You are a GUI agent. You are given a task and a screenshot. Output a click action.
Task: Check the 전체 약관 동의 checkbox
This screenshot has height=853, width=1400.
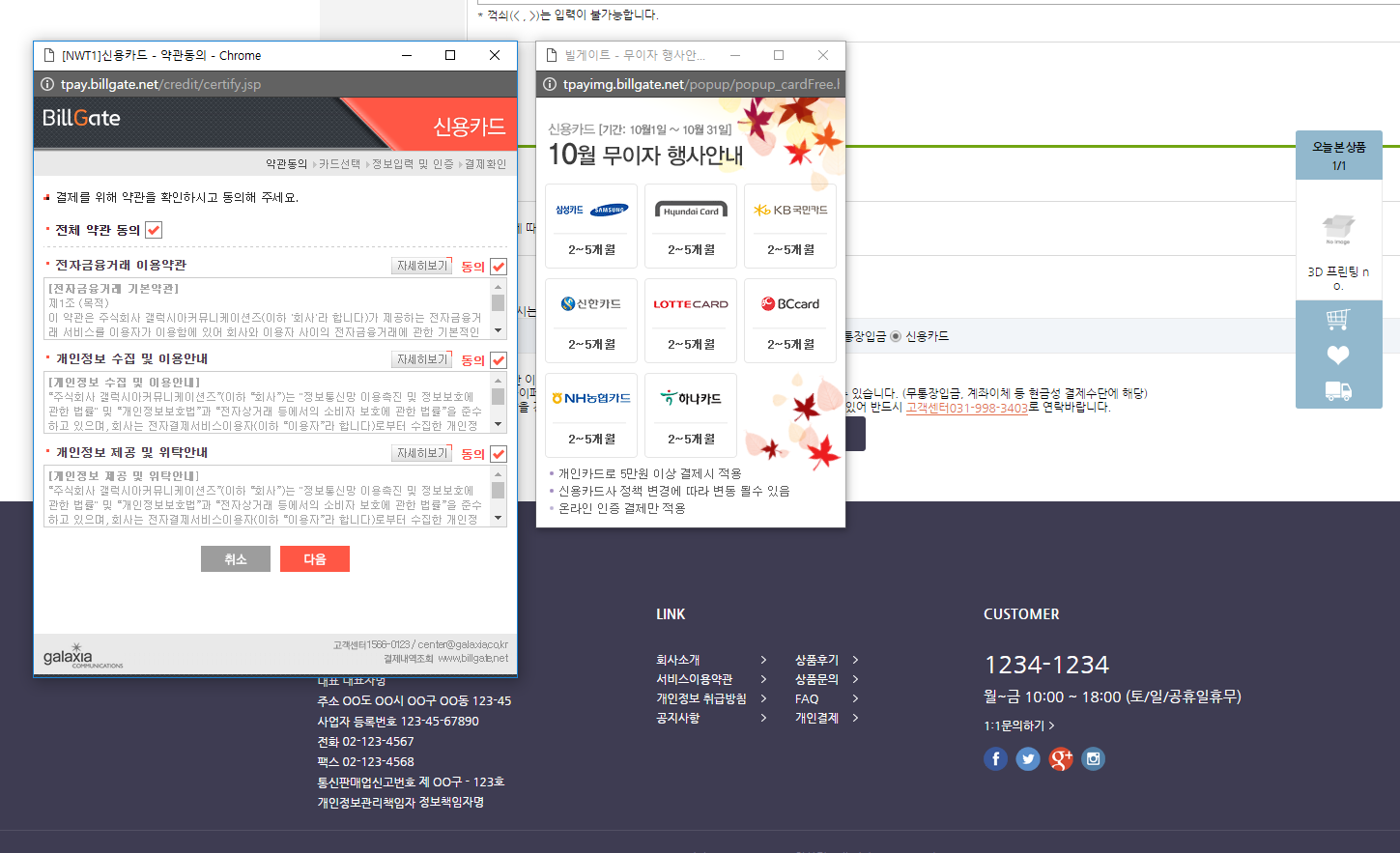pos(154,230)
